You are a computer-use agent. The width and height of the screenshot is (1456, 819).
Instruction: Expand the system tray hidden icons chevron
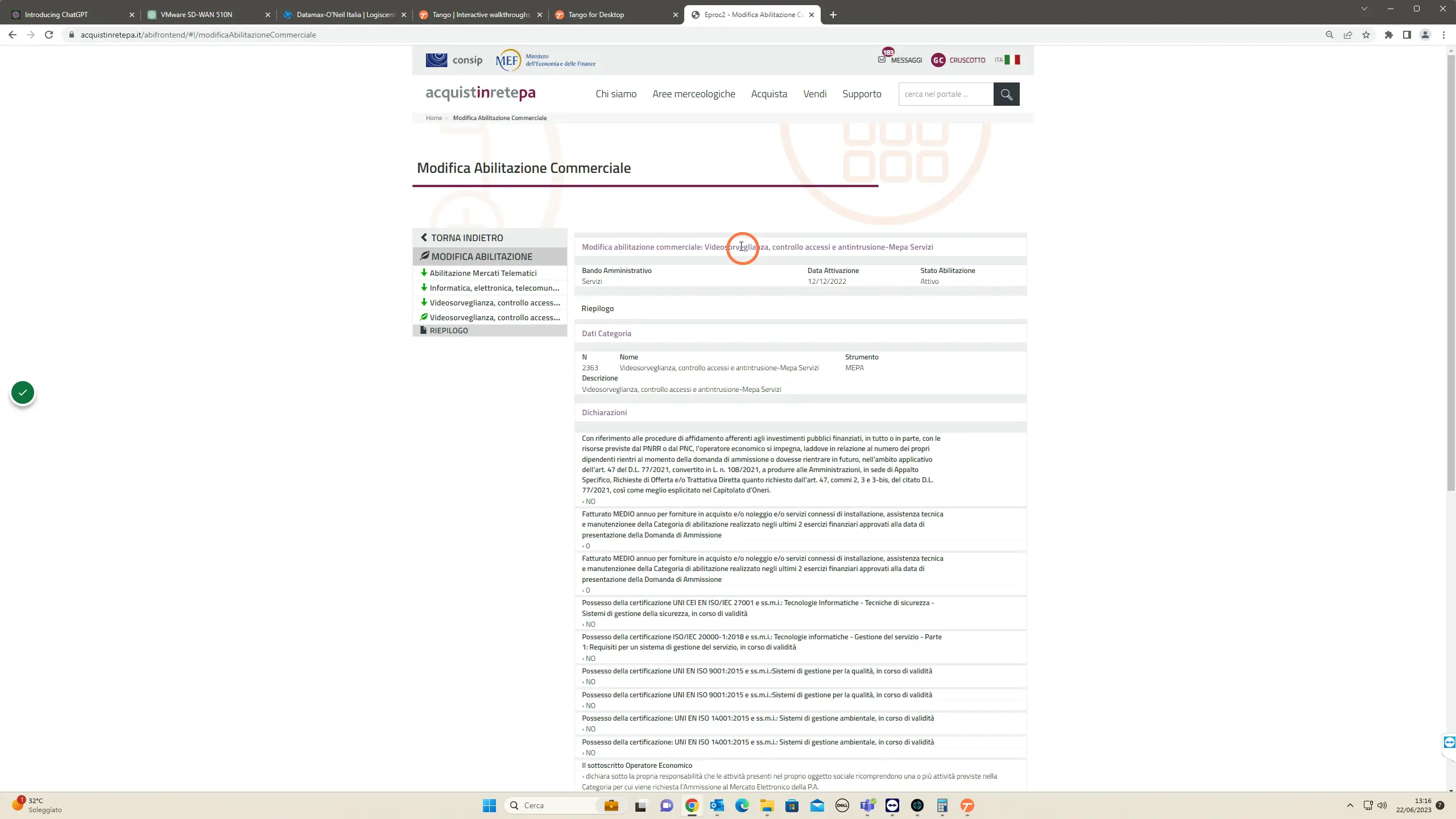click(1350, 805)
